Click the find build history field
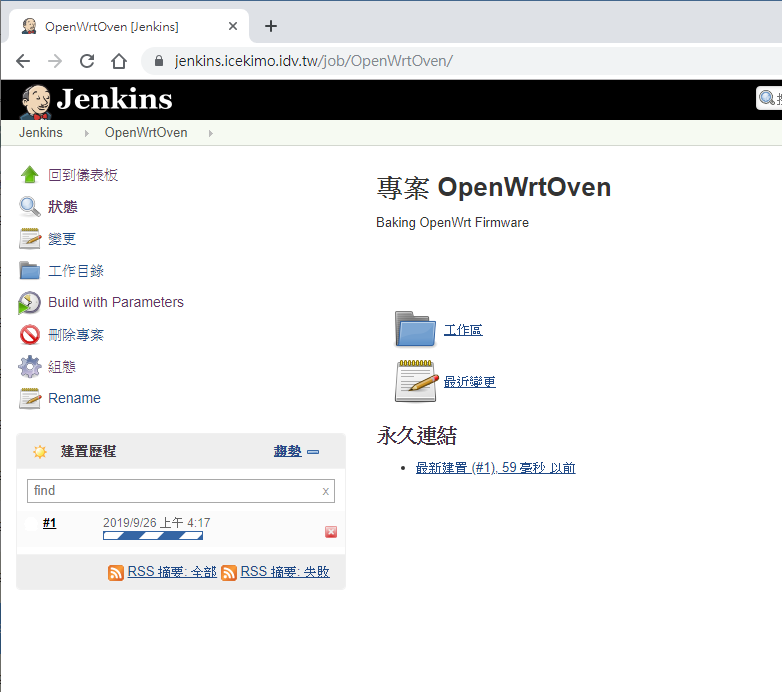The height and width of the screenshot is (692, 782). (181, 491)
